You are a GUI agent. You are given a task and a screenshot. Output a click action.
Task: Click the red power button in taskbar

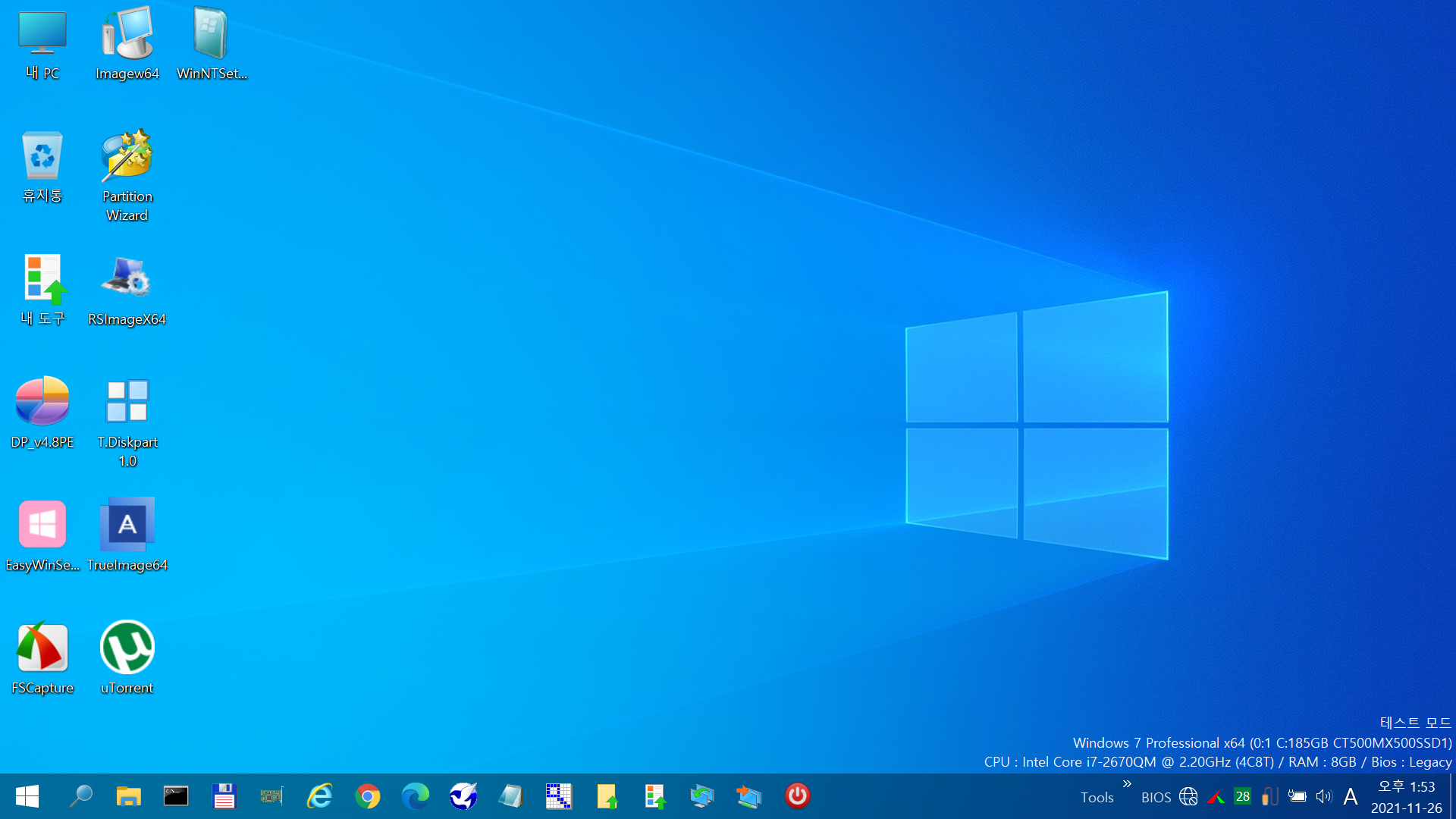[797, 796]
